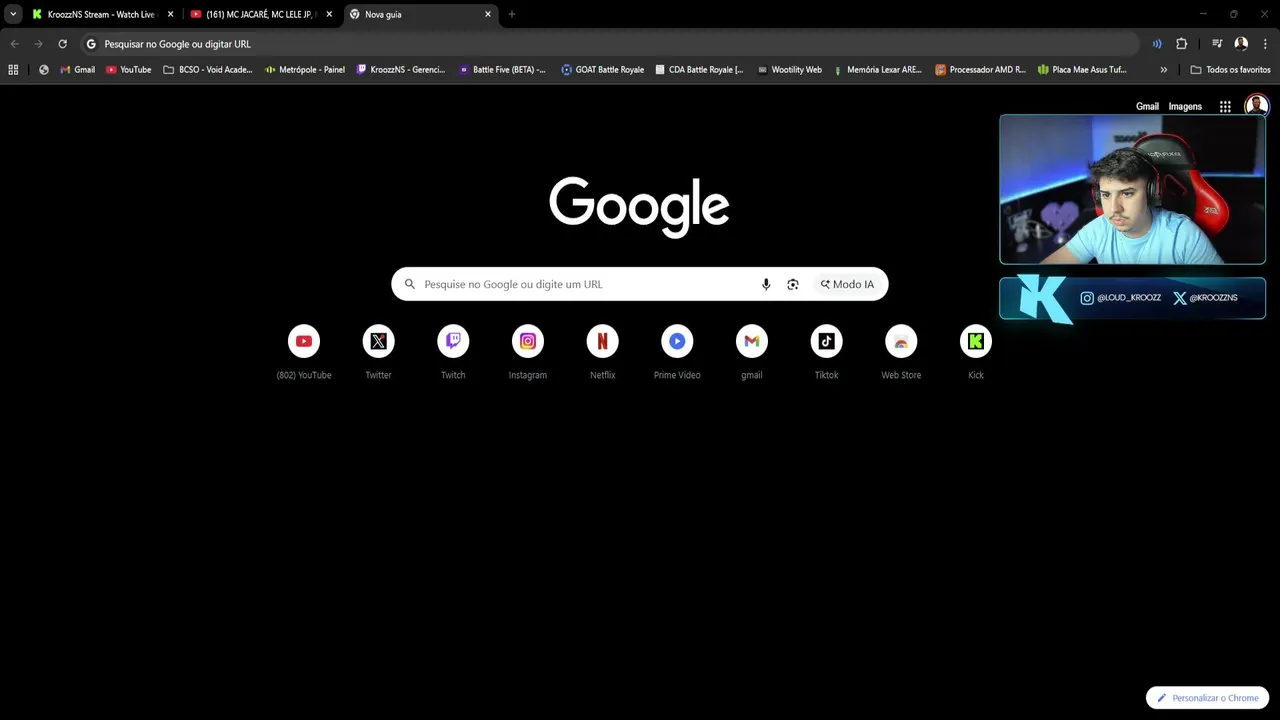Viewport: 1280px width, 720px height.
Task: Click the webcam overlay thumbnail
Action: pyautogui.click(x=1132, y=189)
